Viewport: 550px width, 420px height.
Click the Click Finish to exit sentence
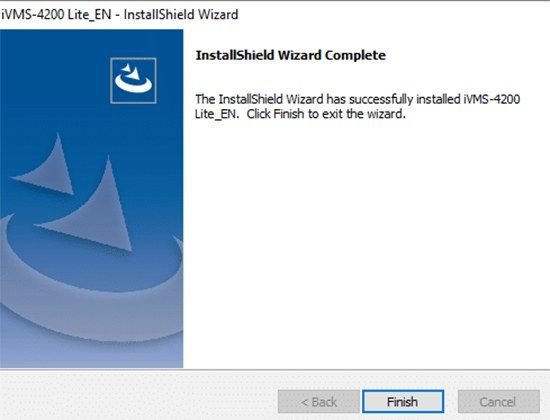point(326,114)
